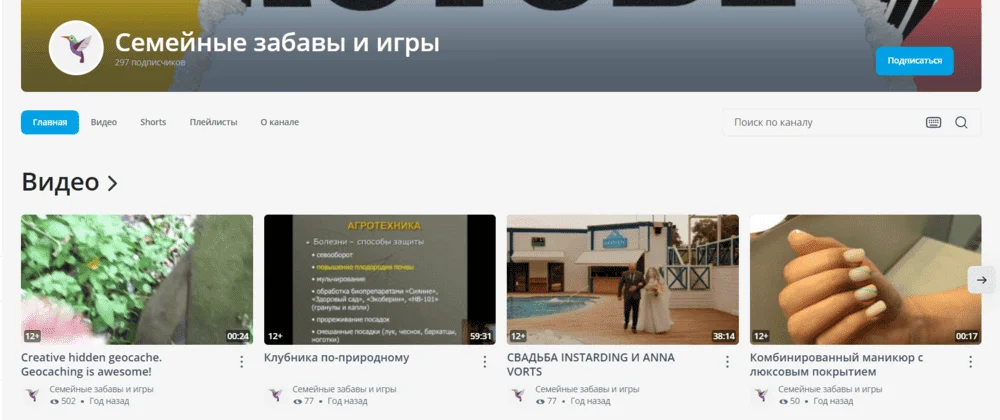Click the 50 views count
Image resolution: width=1000 pixels, height=420 pixels.
[790, 402]
